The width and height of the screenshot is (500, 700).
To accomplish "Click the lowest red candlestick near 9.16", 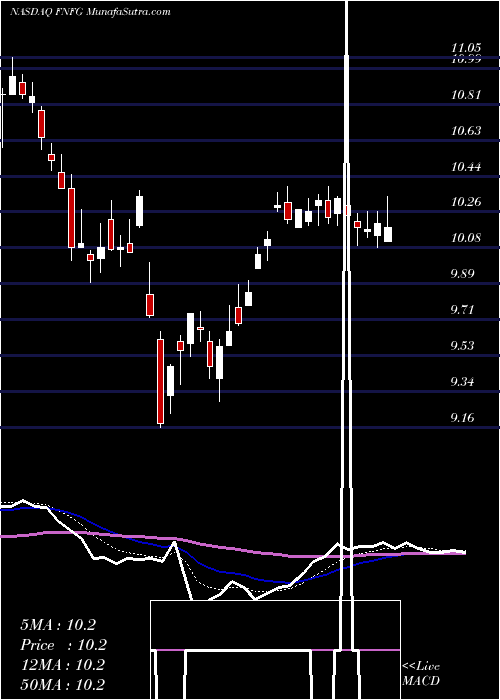I will pos(160,381).
